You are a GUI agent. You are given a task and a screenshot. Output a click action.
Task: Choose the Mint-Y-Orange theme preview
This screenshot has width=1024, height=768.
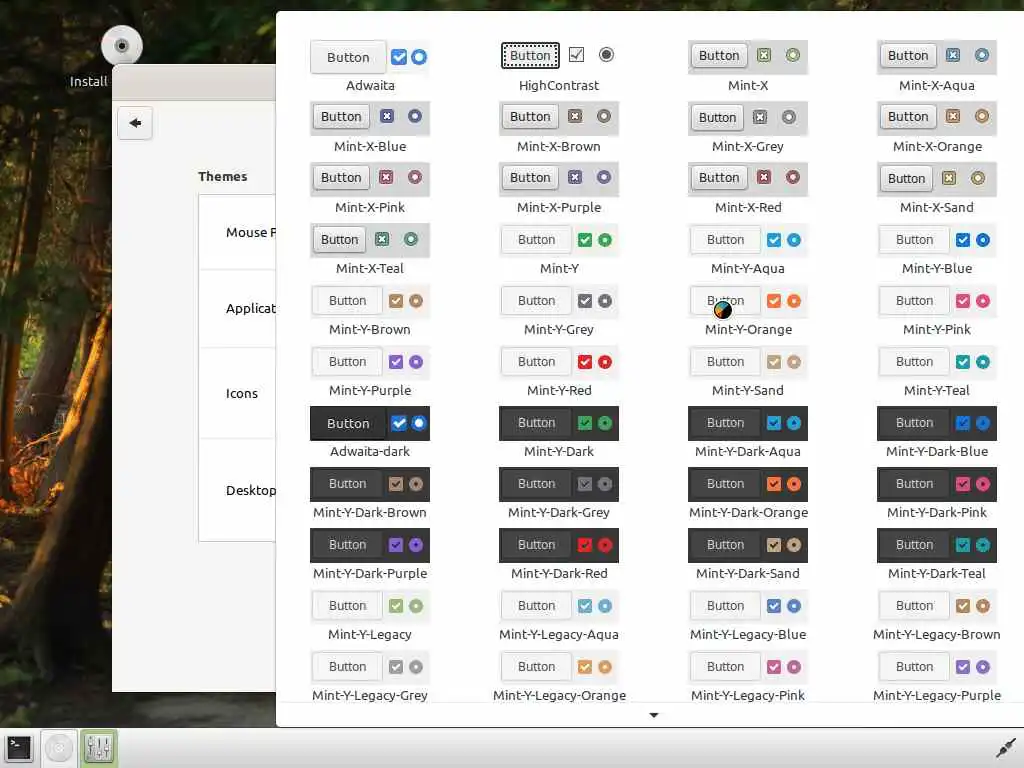748,301
